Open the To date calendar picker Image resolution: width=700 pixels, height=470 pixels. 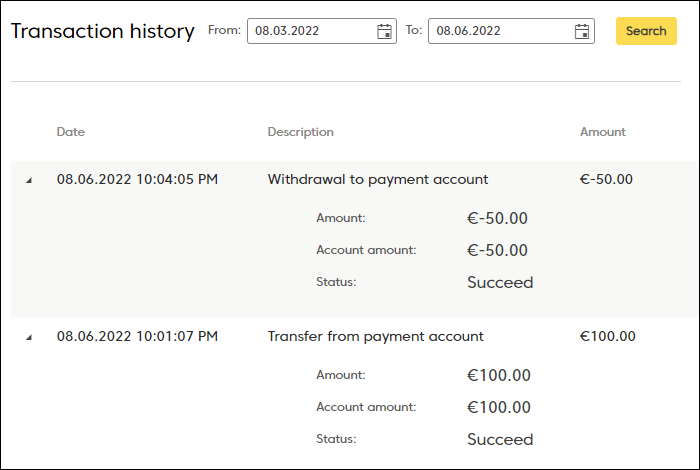point(582,31)
